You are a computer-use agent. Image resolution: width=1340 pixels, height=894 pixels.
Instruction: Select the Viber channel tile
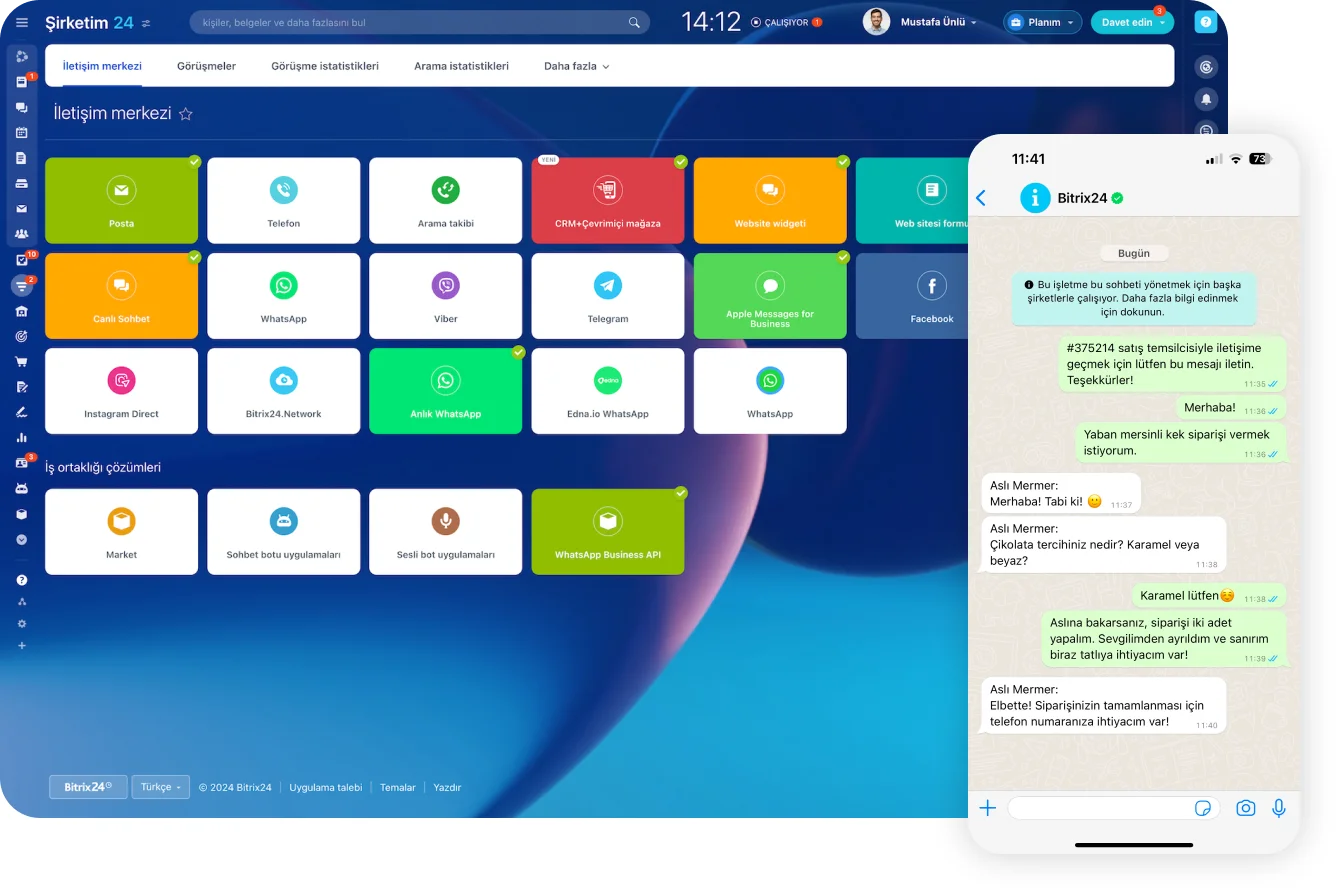click(x=446, y=296)
